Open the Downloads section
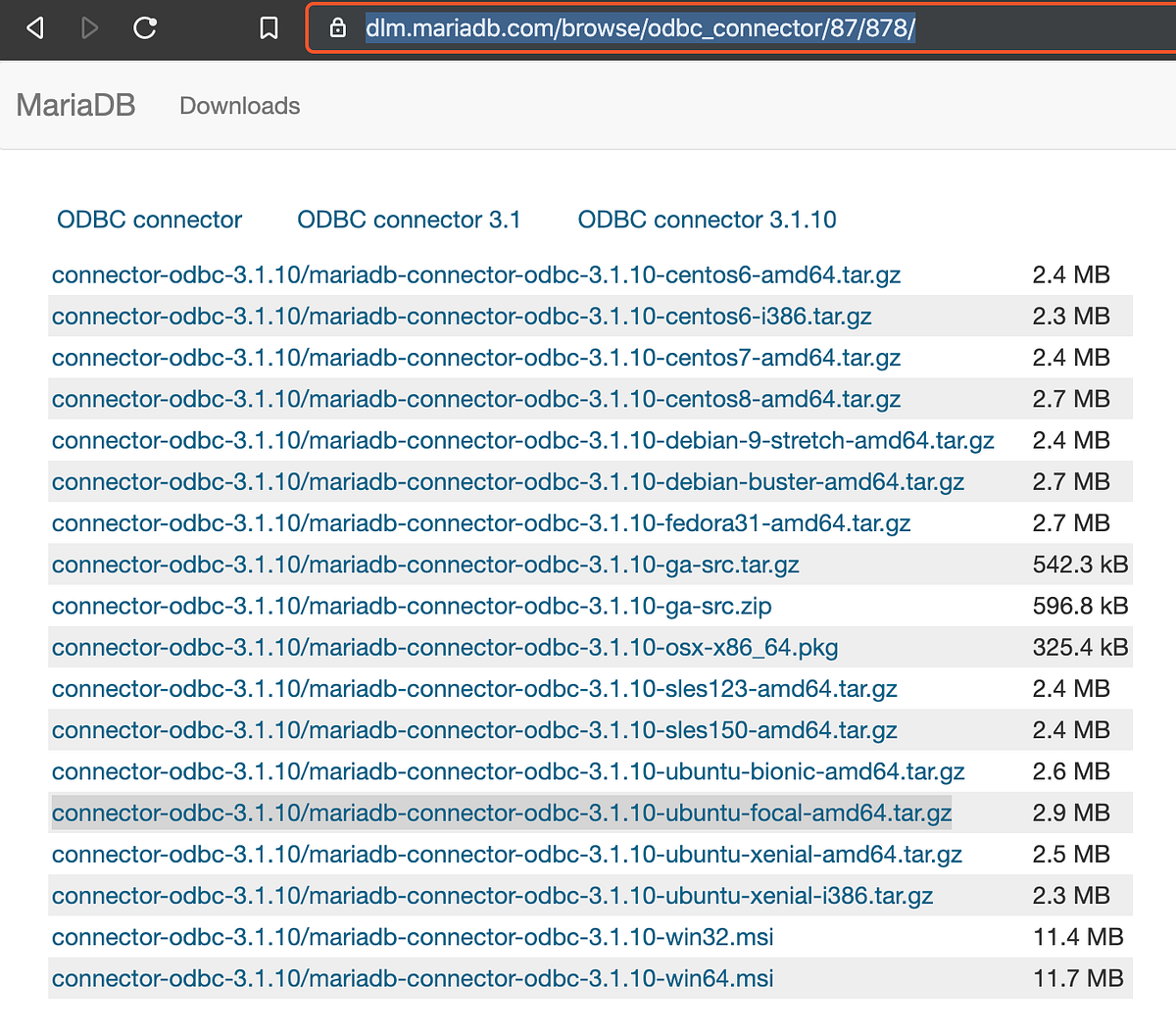 tap(238, 106)
